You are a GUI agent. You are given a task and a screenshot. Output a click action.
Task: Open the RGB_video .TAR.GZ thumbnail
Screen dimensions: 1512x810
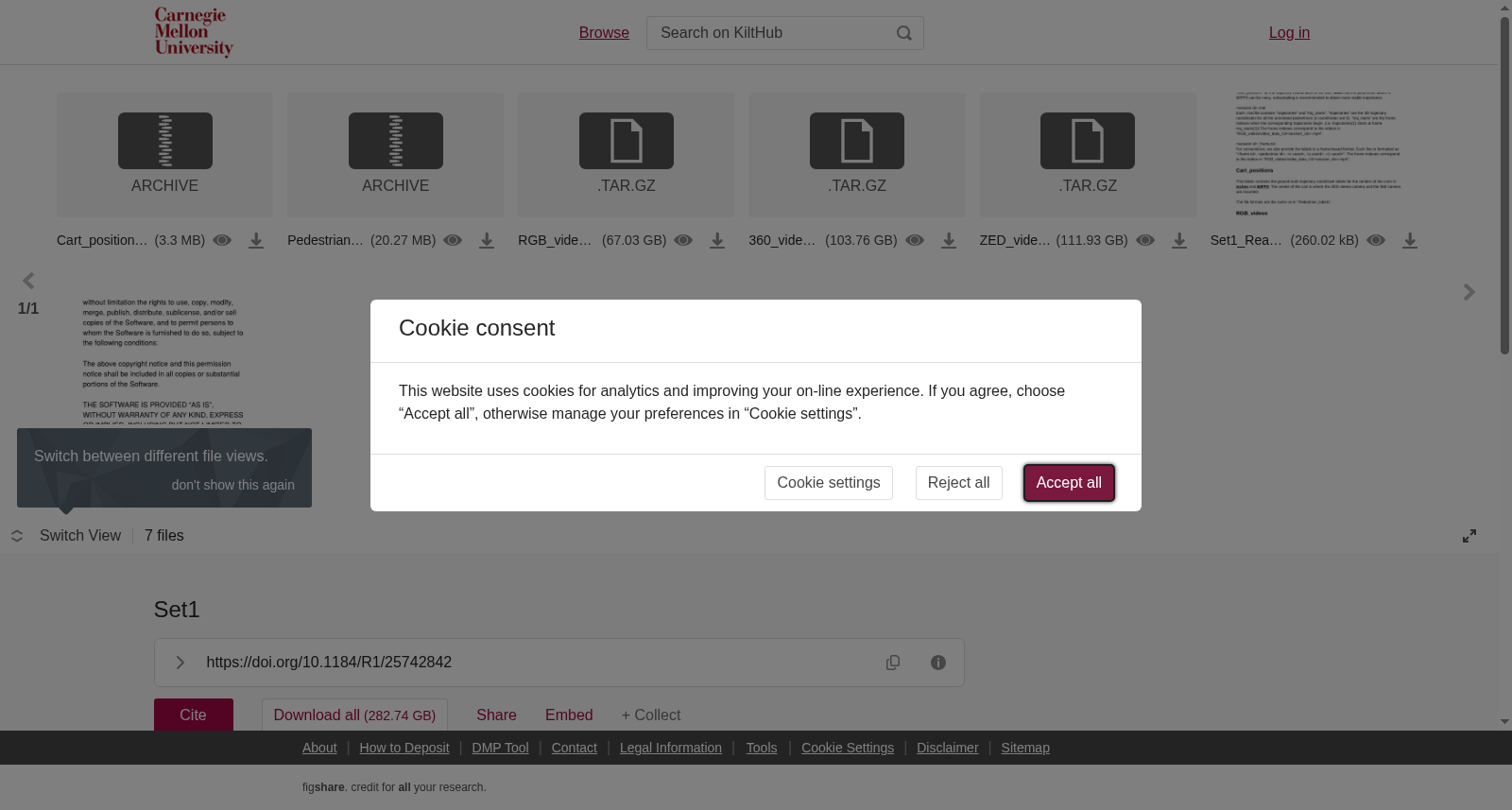(626, 155)
